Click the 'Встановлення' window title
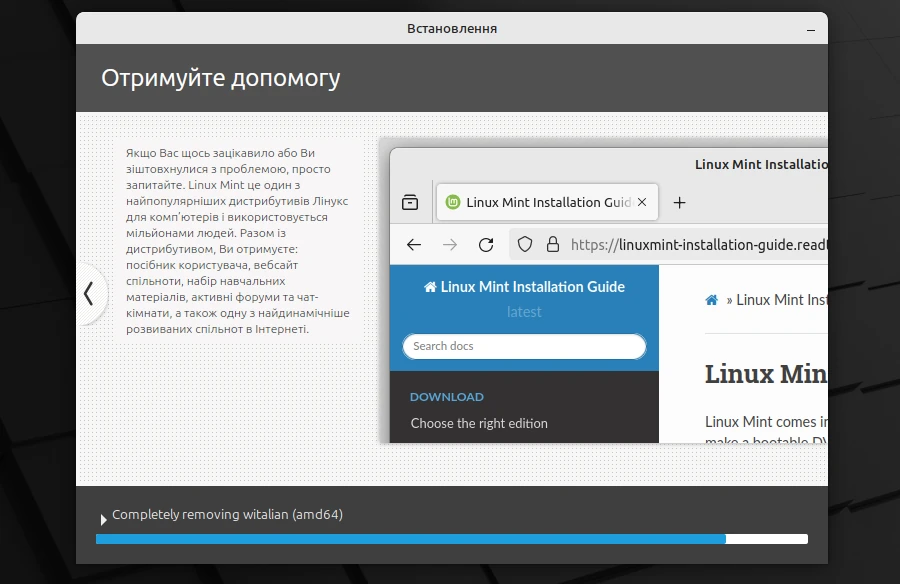 [452, 29]
